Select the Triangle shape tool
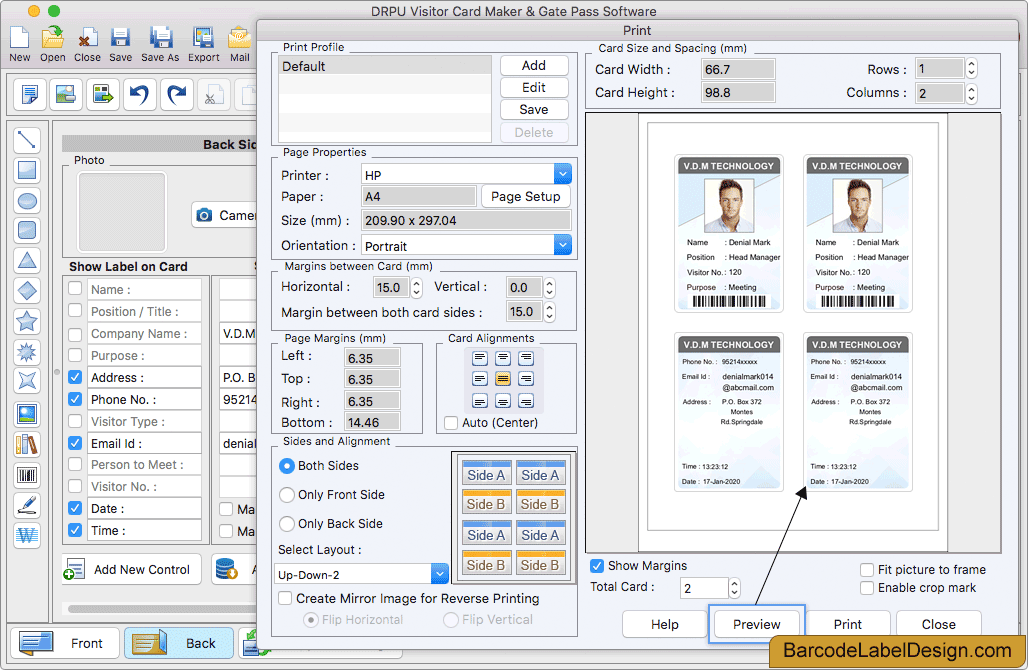 (x=27, y=261)
